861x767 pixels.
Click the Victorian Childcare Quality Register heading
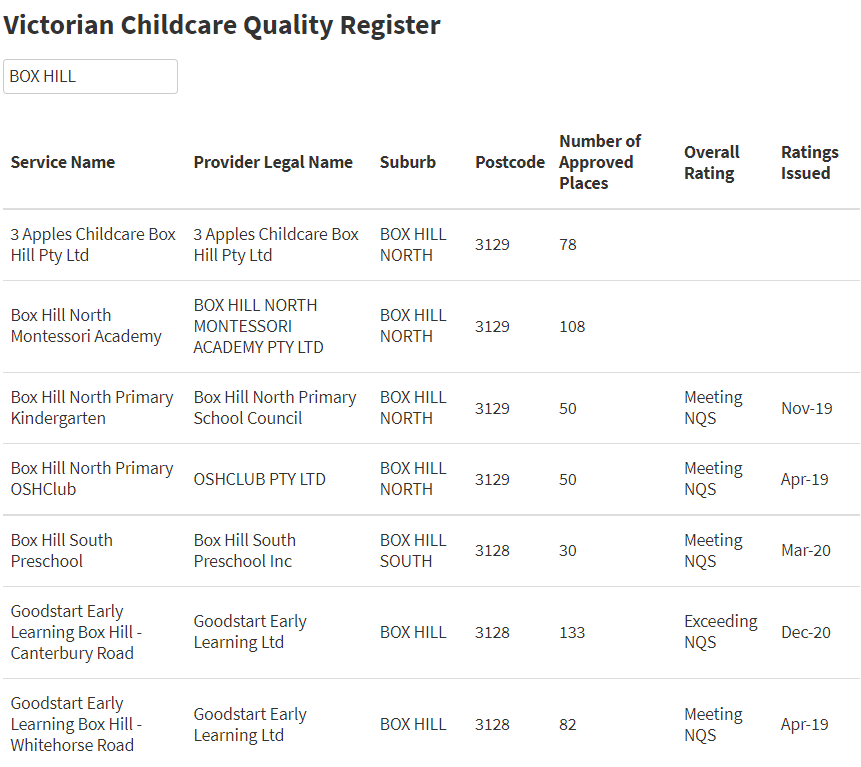[x=222, y=25]
